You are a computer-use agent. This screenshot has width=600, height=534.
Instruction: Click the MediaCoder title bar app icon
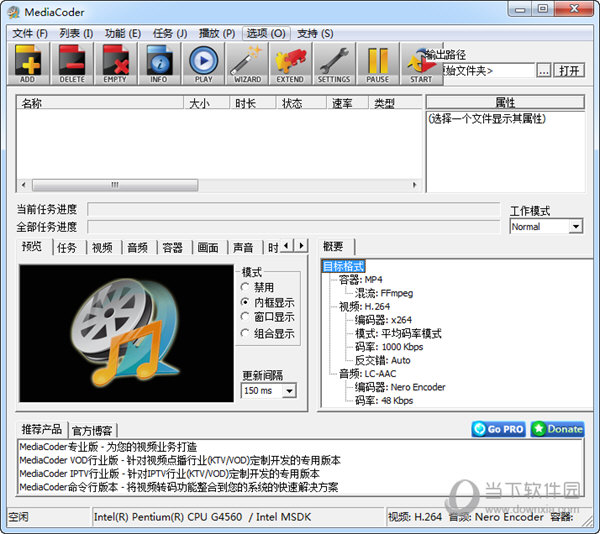coord(14,12)
